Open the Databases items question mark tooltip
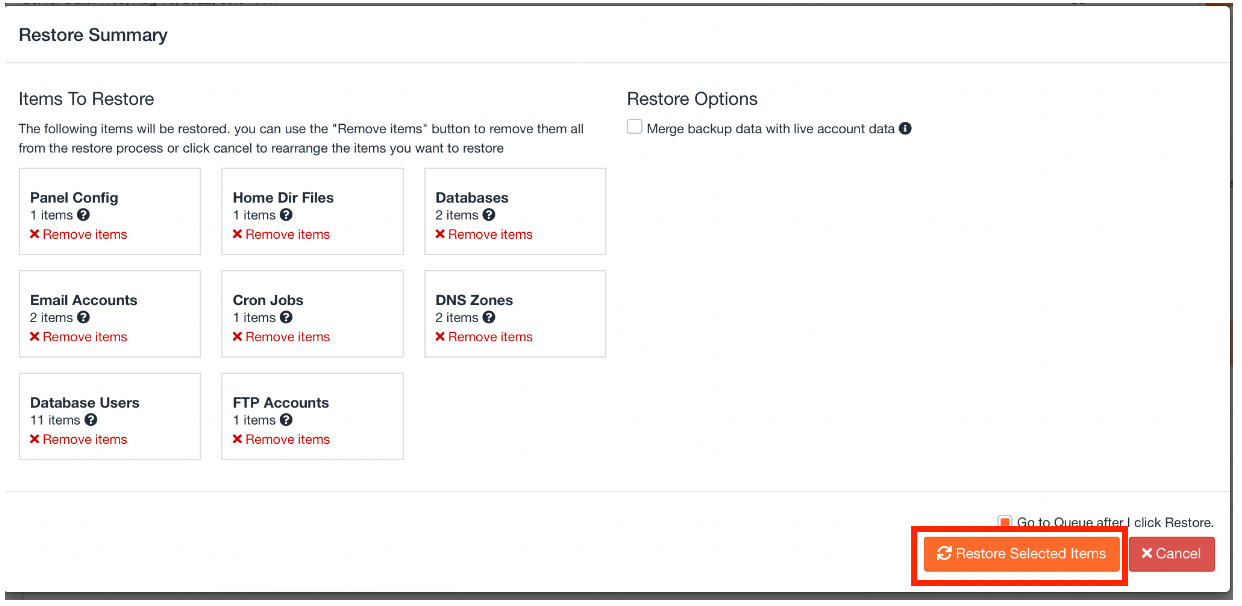The width and height of the screenshot is (1242, 606). tap(489, 215)
